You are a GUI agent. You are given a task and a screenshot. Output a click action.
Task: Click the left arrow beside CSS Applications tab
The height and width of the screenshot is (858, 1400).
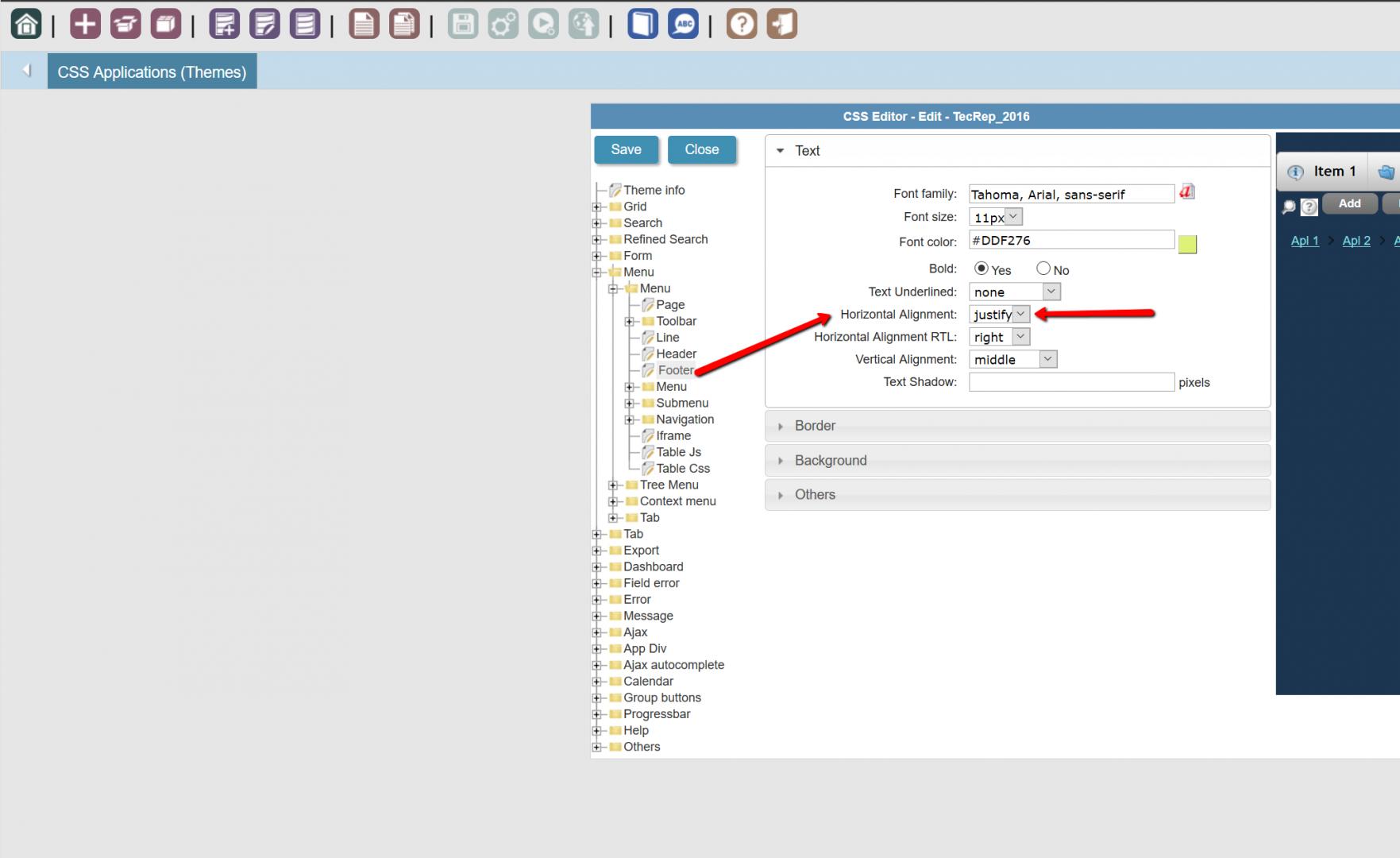click(x=26, y=71)
